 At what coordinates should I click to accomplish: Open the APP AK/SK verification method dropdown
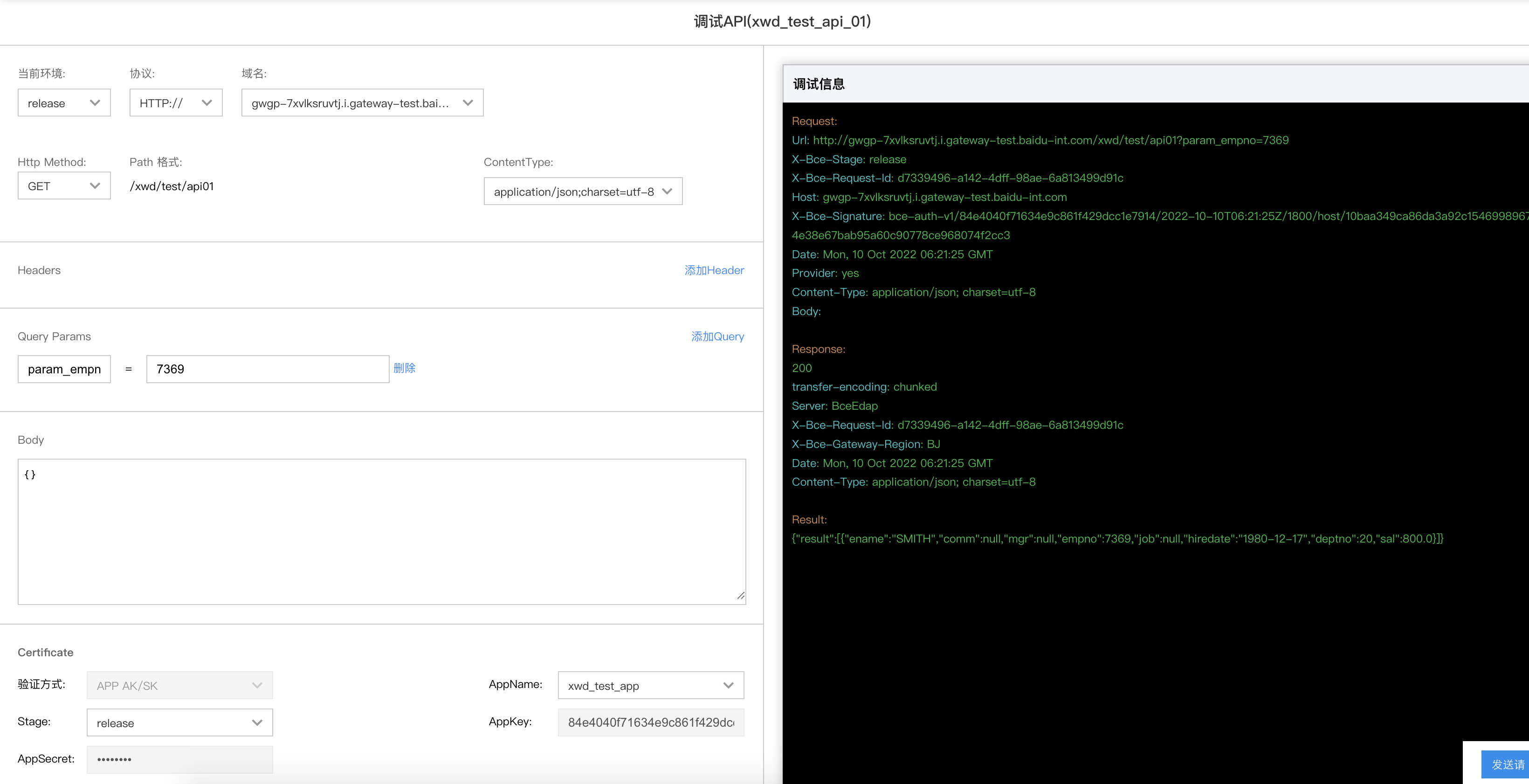click(x=179, y=686)
